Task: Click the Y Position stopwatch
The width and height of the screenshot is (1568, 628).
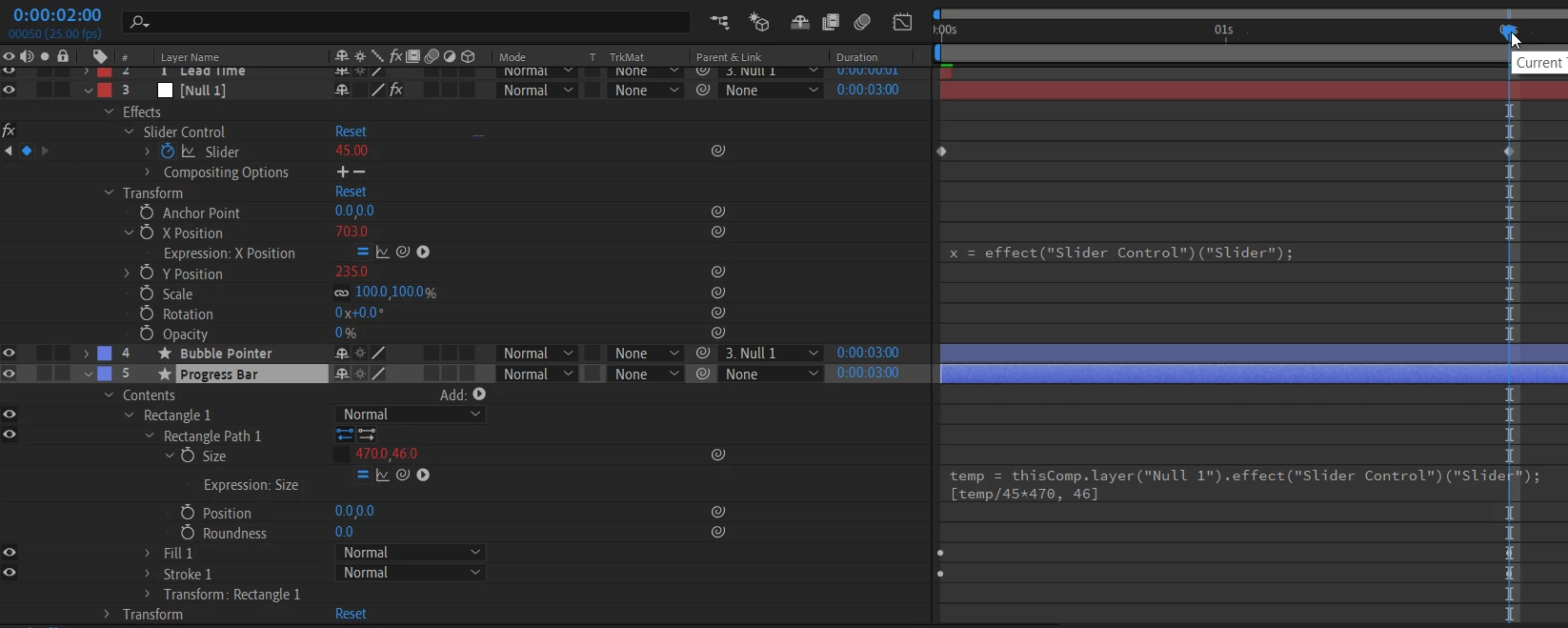Action: [147, 273]
